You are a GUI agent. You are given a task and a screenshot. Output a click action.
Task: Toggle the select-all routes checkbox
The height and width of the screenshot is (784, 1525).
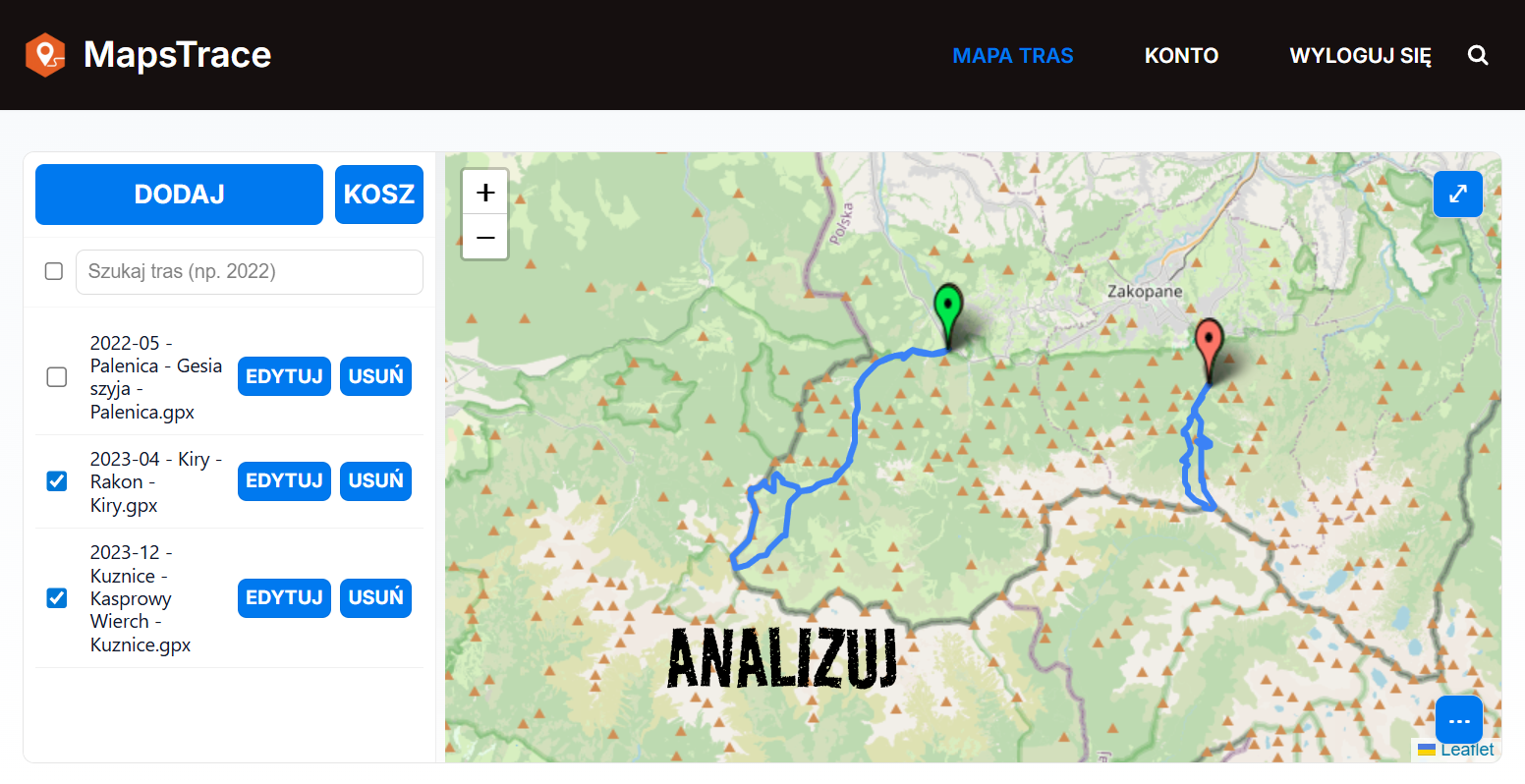pyautogui.click(x=54, y=271)
